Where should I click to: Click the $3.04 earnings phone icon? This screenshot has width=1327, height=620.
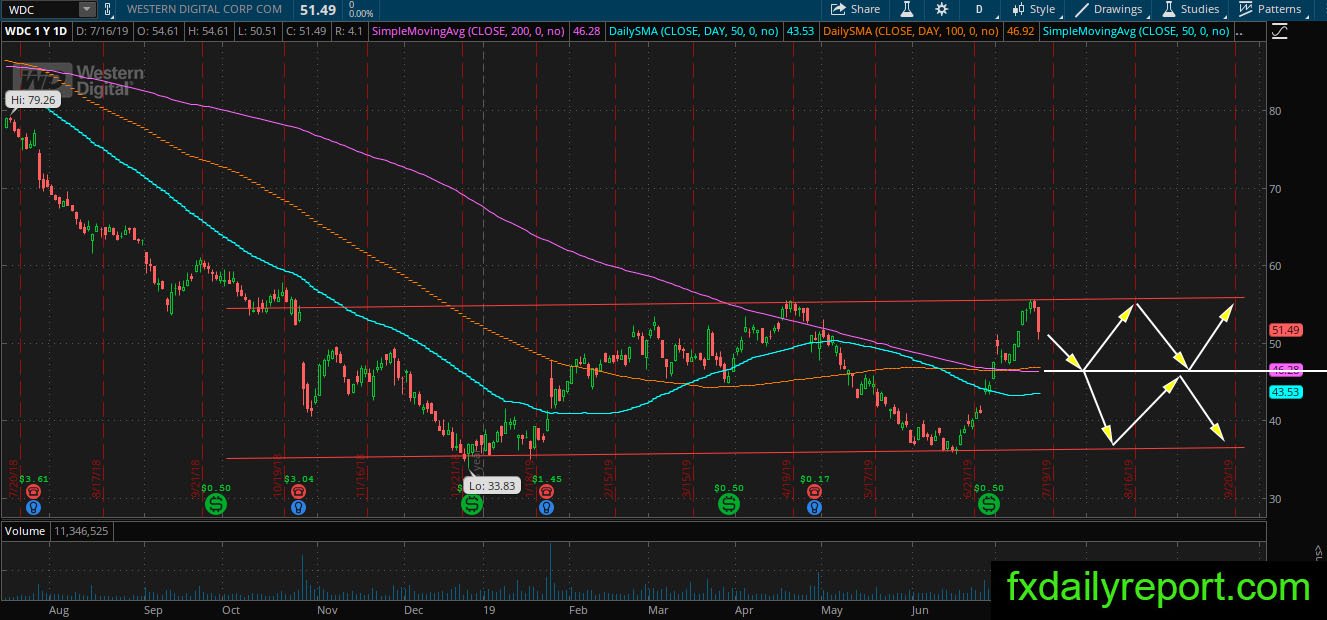click(x=298, y=492)
